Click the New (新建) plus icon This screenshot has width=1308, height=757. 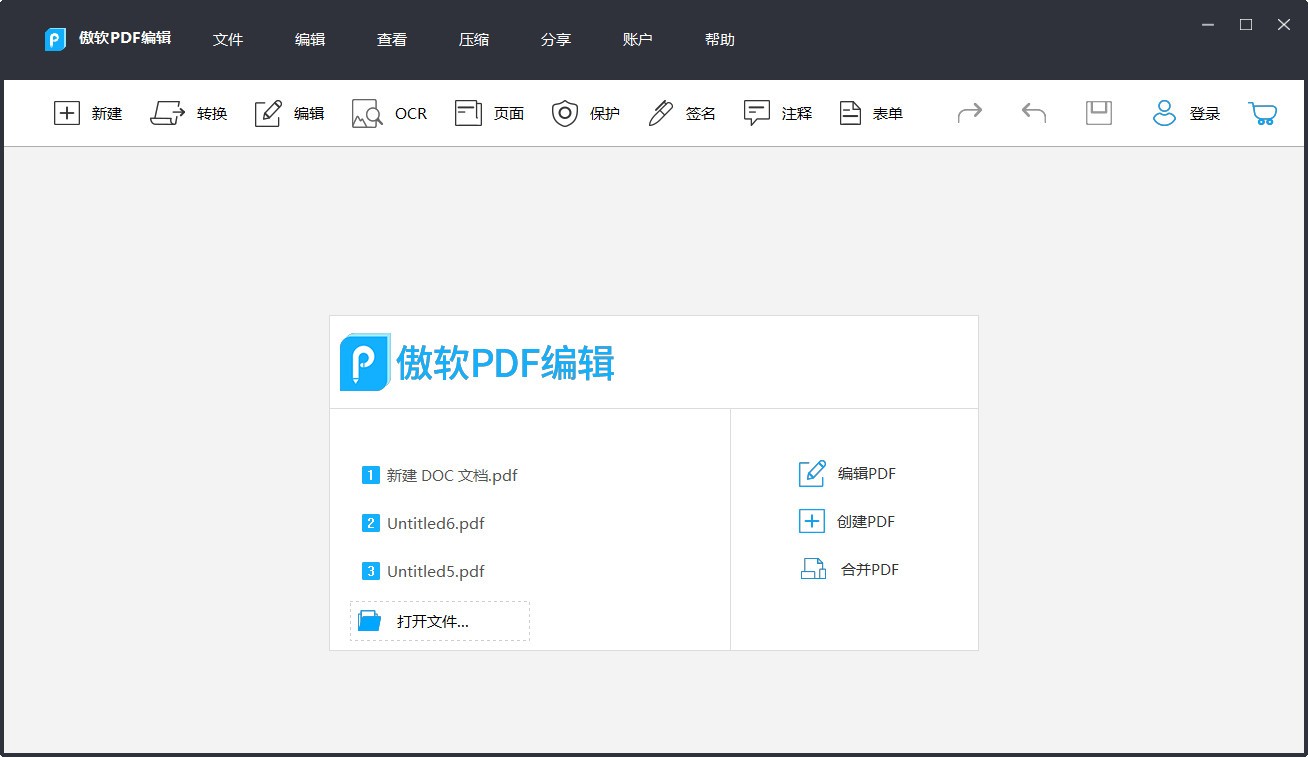(x=66, y=113)
